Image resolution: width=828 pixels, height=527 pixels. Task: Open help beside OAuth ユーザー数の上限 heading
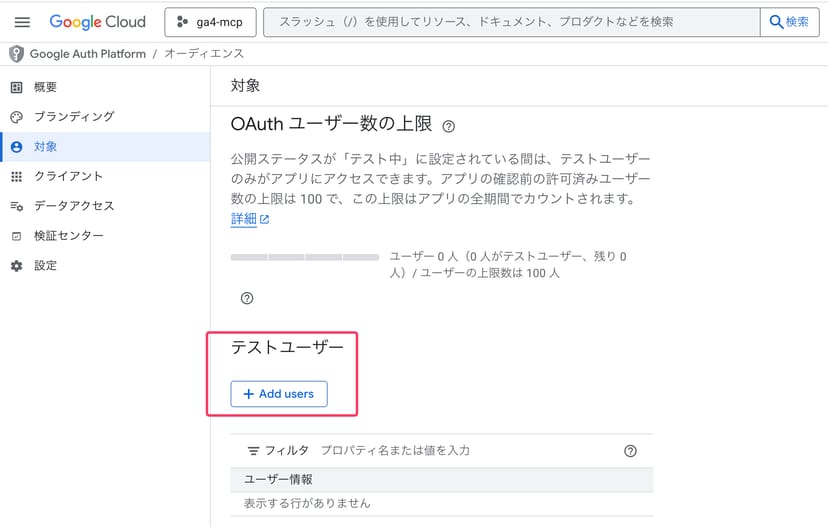(448, 126)
